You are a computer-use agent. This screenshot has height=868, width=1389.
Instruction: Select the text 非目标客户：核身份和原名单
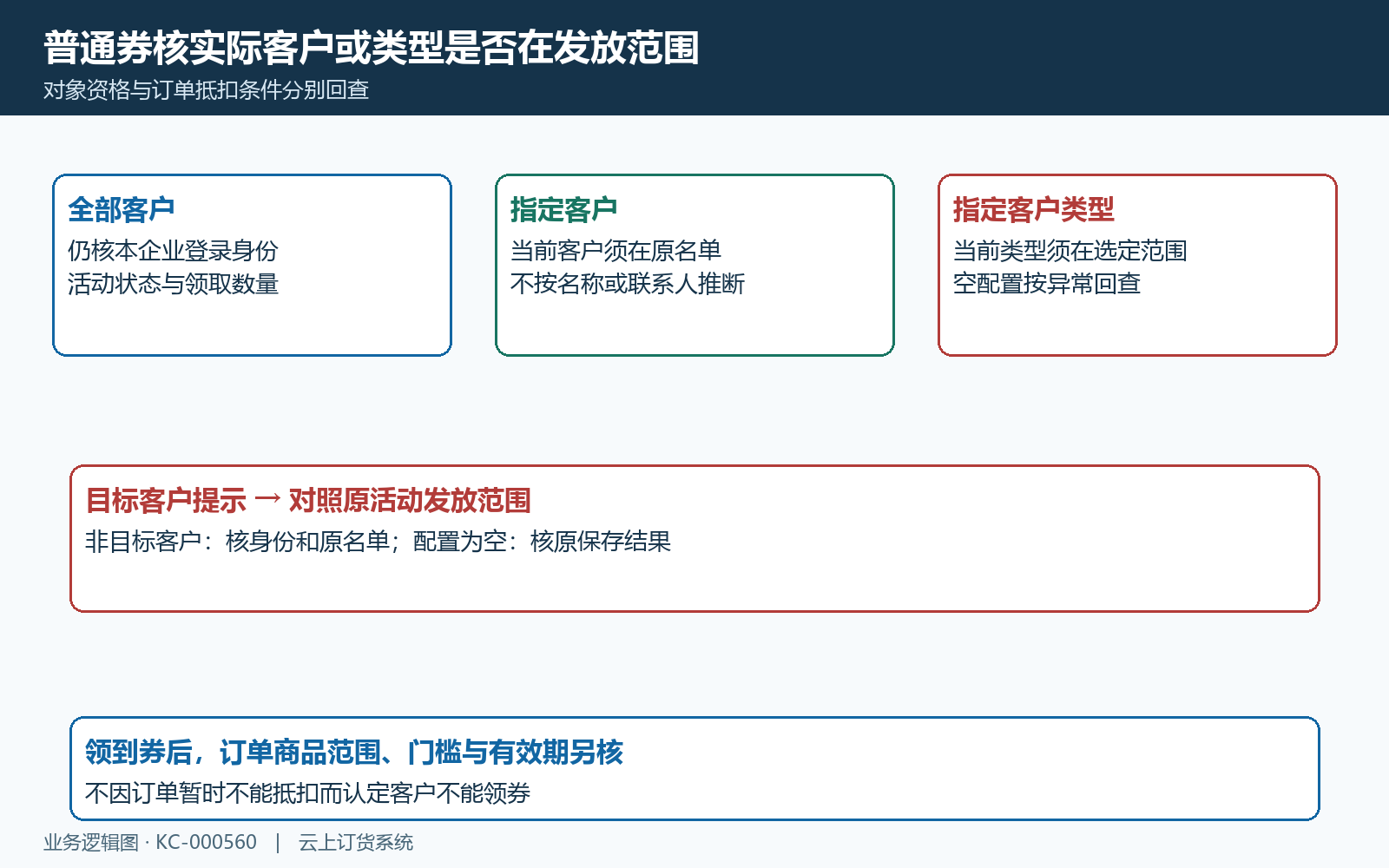(x=237, y=542)
